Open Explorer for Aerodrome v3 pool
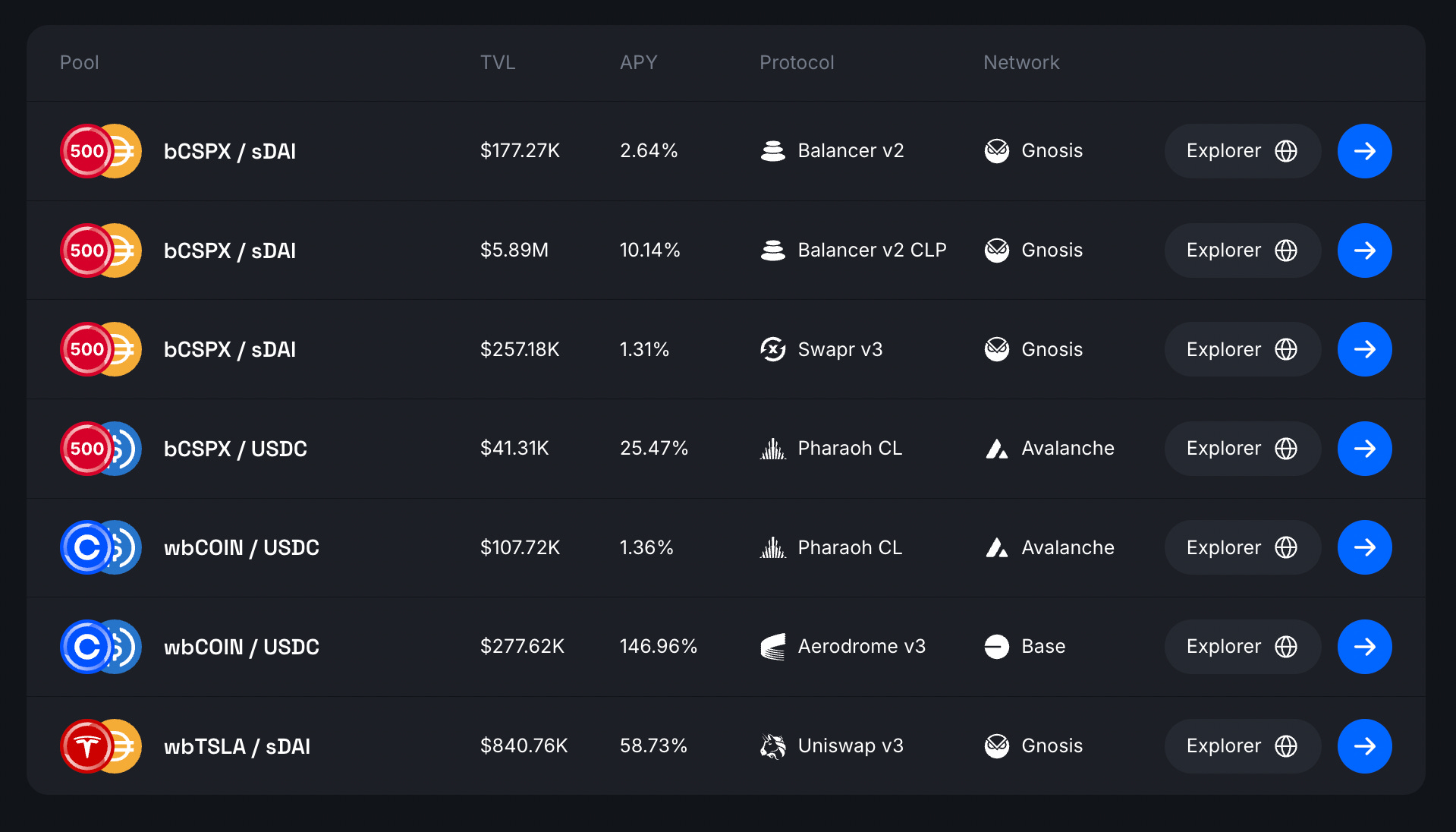 coord(1242,647)
